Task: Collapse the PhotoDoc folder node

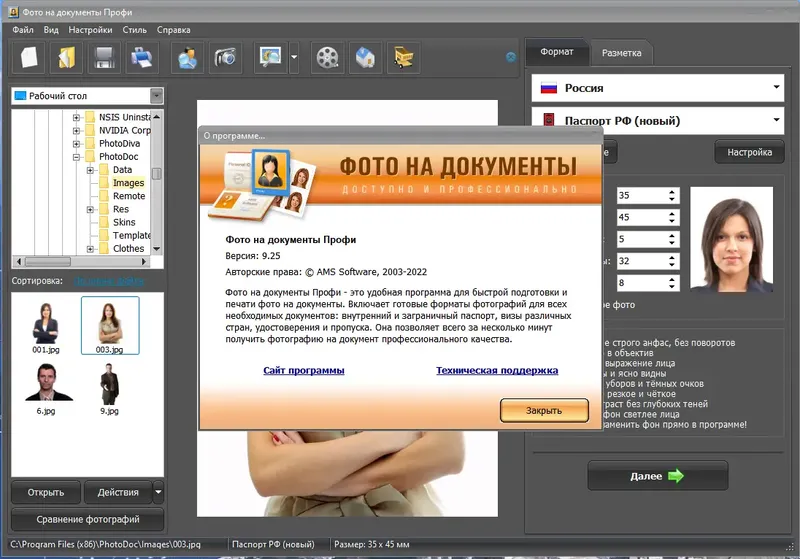Action: click(77, 157)
